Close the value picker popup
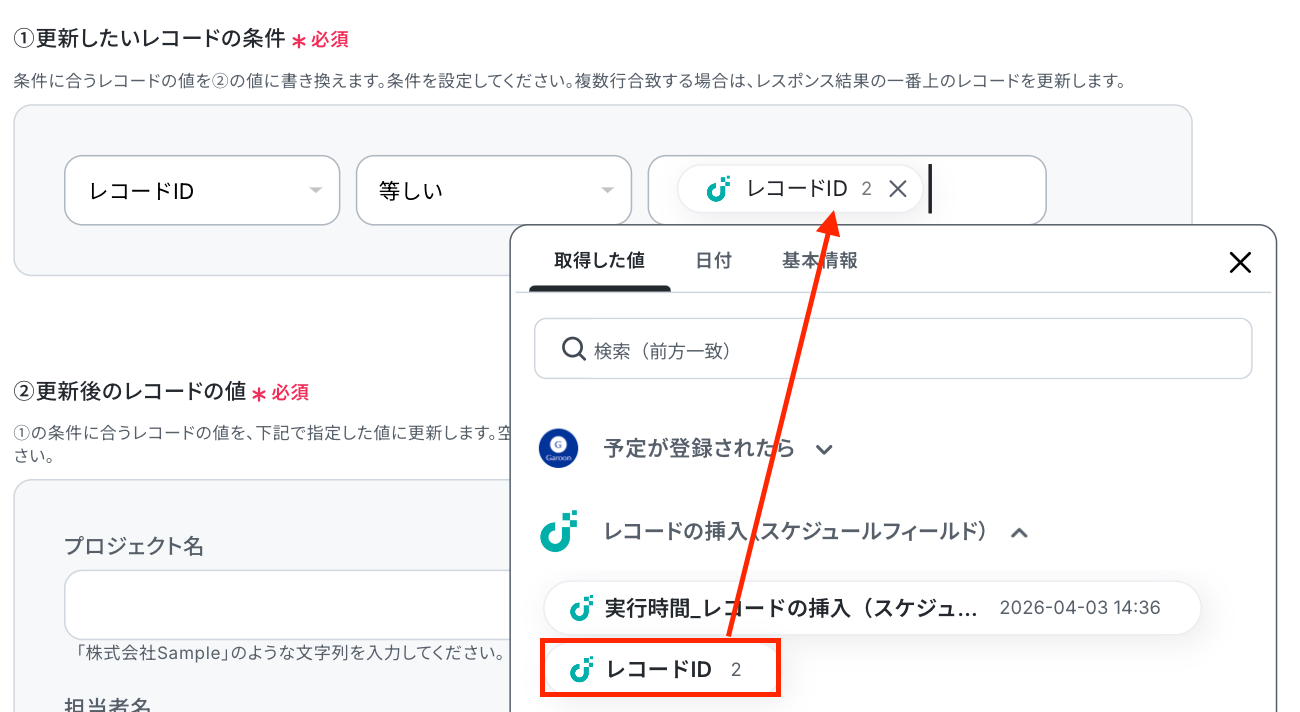 pyautogui.click(x=1240, y=263)
